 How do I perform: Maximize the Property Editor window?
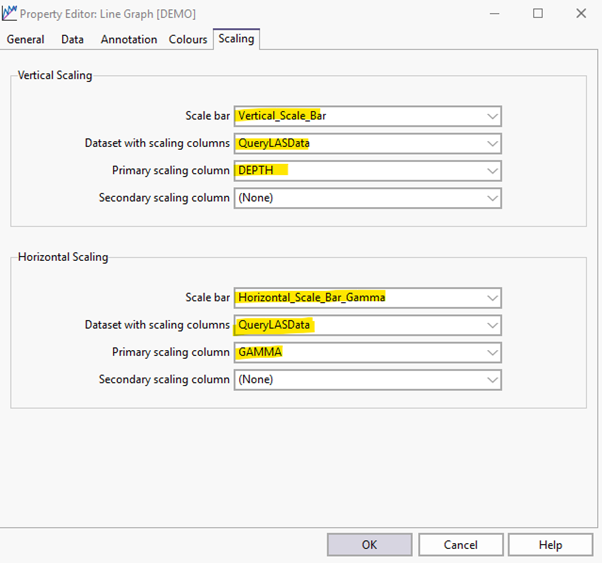[x=537, y=14]
